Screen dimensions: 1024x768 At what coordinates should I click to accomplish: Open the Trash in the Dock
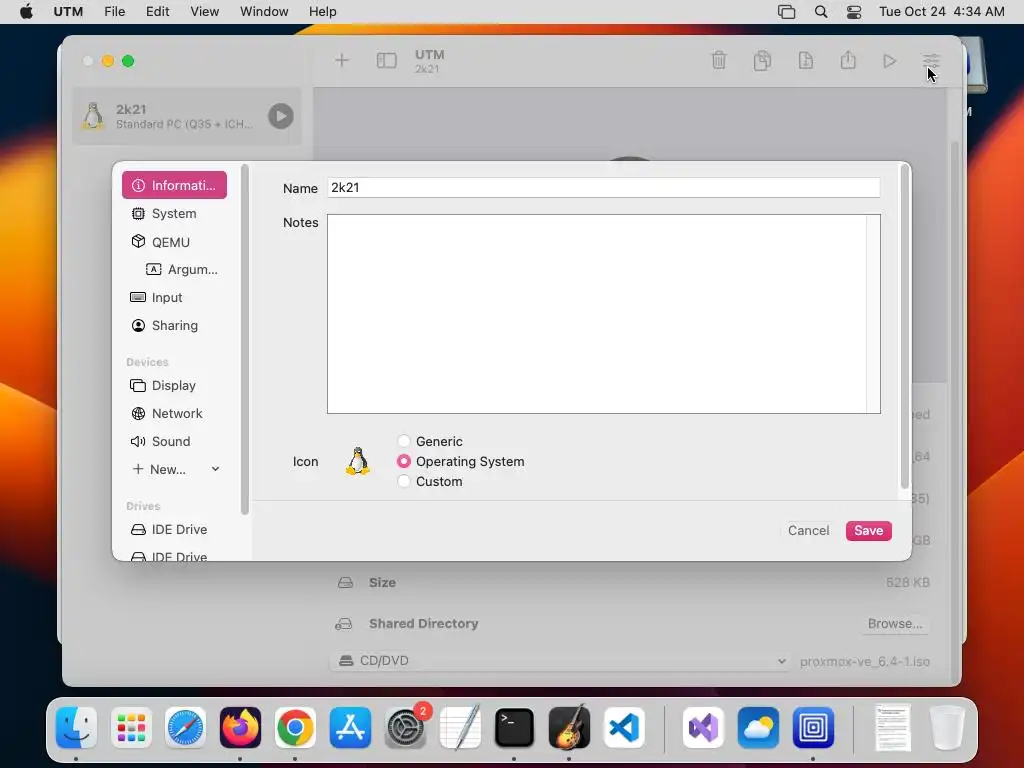pyautogui.click(x=947, y=728)
